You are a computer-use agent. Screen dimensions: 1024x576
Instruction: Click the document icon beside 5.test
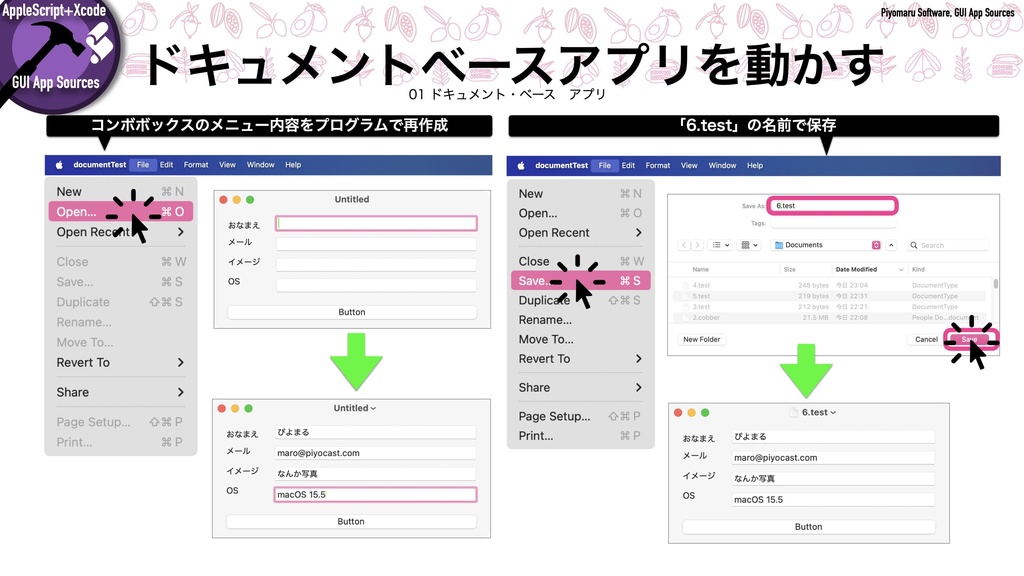686,296
